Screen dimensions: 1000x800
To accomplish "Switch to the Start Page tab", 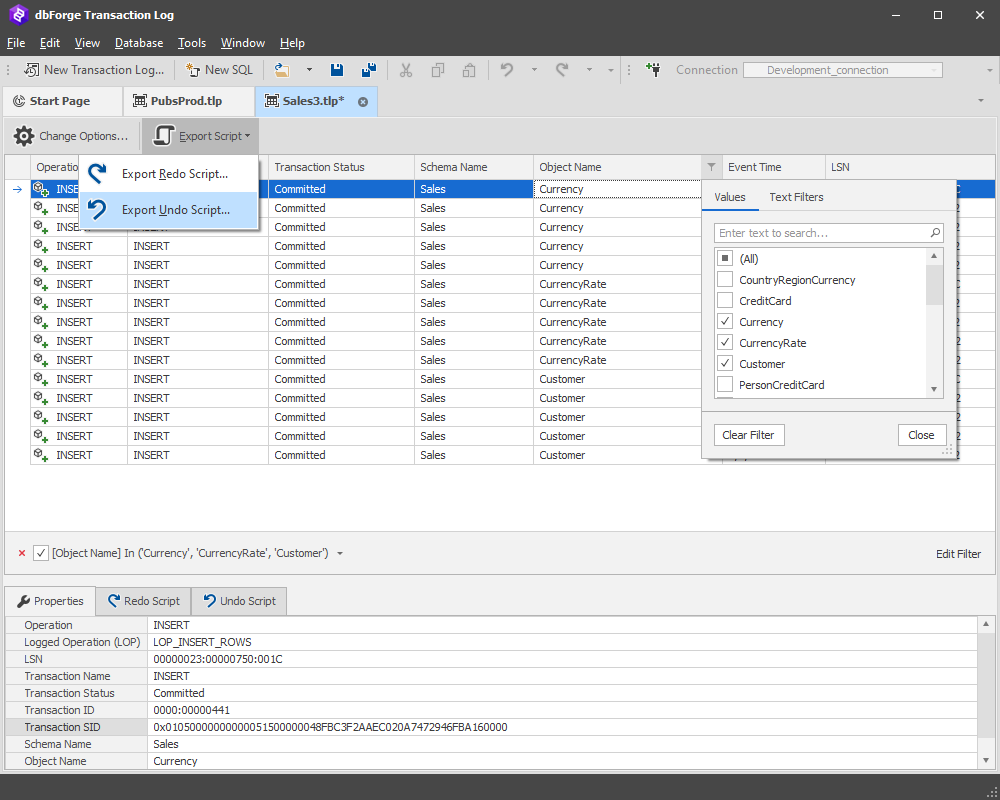I will (x=62, y=101).
